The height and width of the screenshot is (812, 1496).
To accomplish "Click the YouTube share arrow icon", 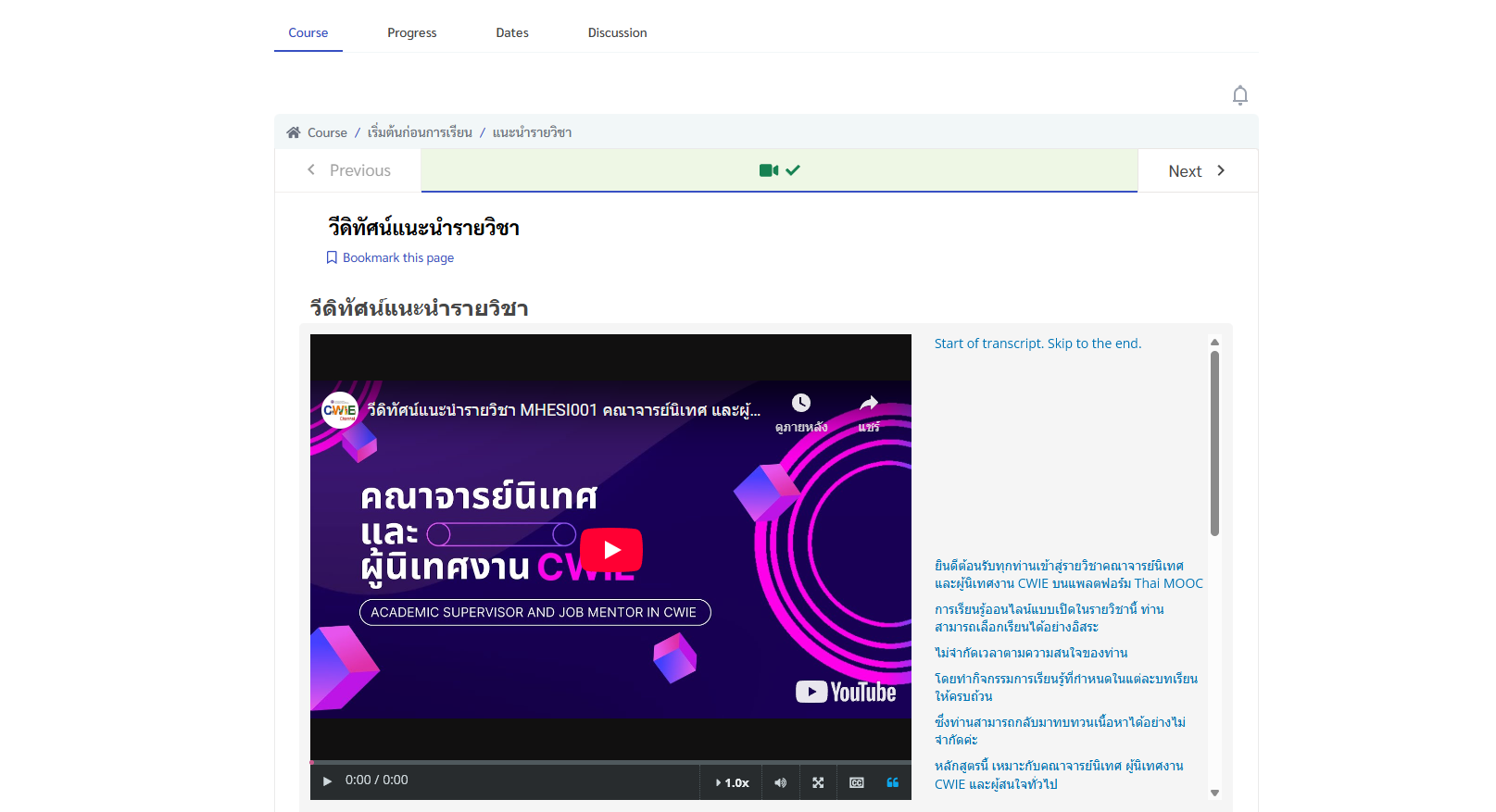I will (868, 403).
